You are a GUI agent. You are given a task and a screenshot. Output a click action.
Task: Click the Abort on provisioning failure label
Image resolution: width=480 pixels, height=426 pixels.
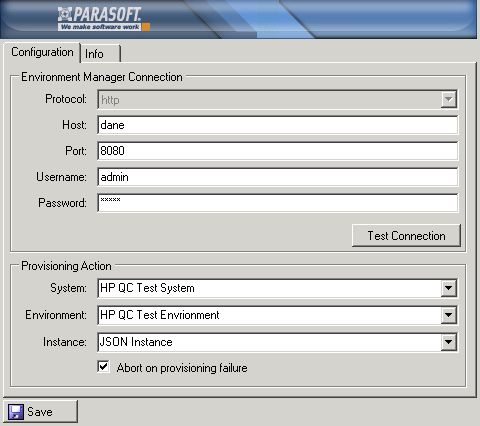click(182, 368)
